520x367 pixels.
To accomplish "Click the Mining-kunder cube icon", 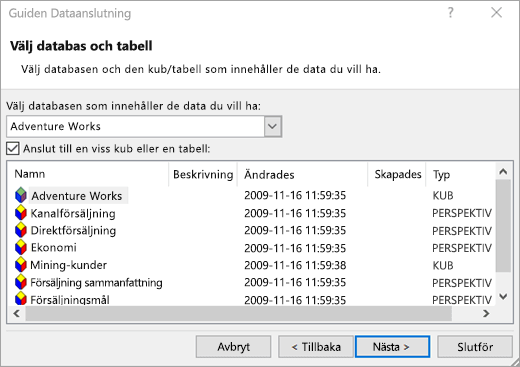I will [21, 265].
